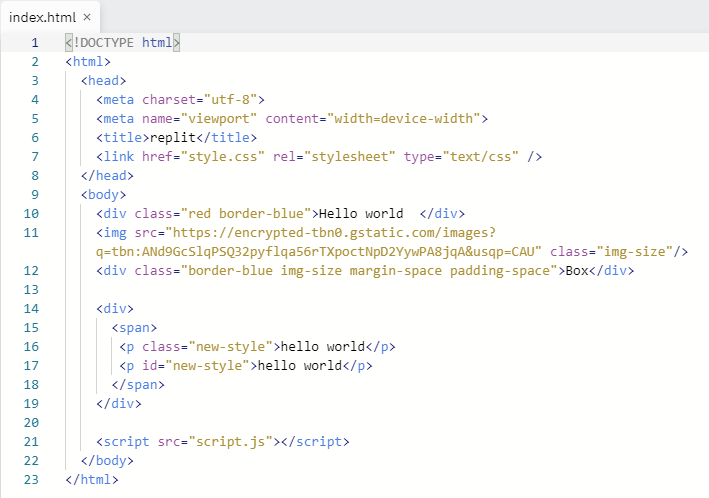709x498 pixels.
Task: Click the opening span tag
Action: 134,327
